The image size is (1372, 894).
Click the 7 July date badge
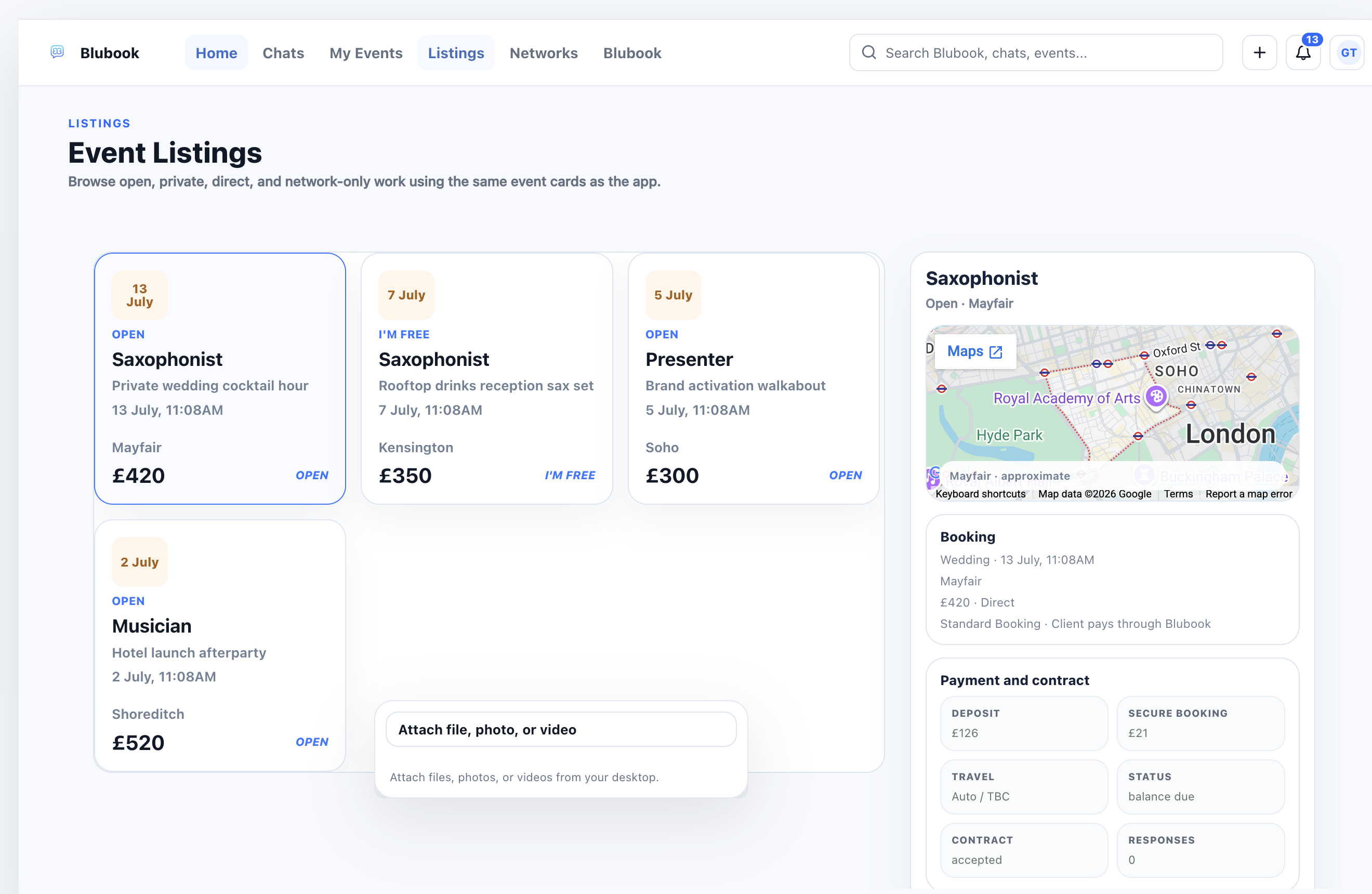tap(406, 295)
